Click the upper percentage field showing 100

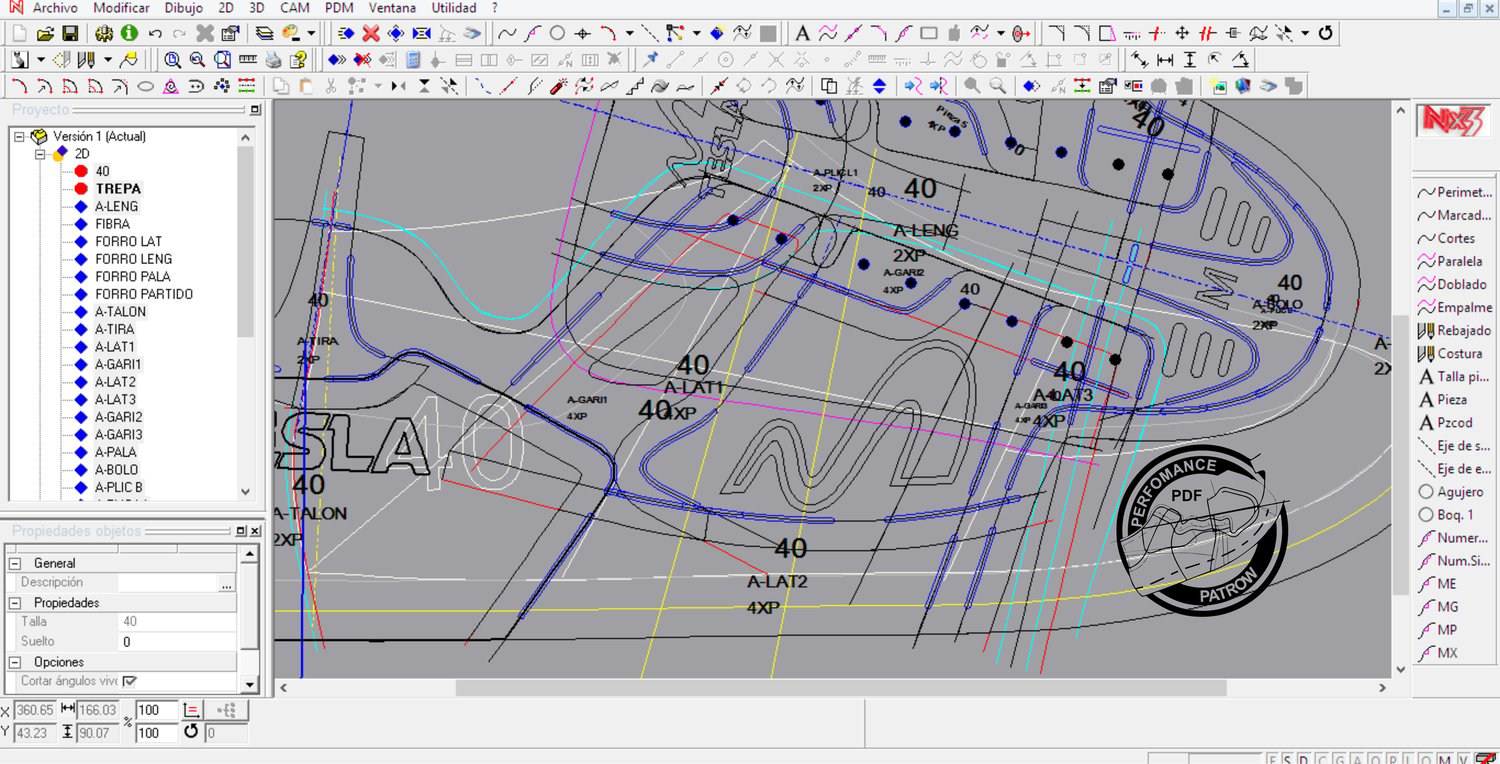[156, 710]
